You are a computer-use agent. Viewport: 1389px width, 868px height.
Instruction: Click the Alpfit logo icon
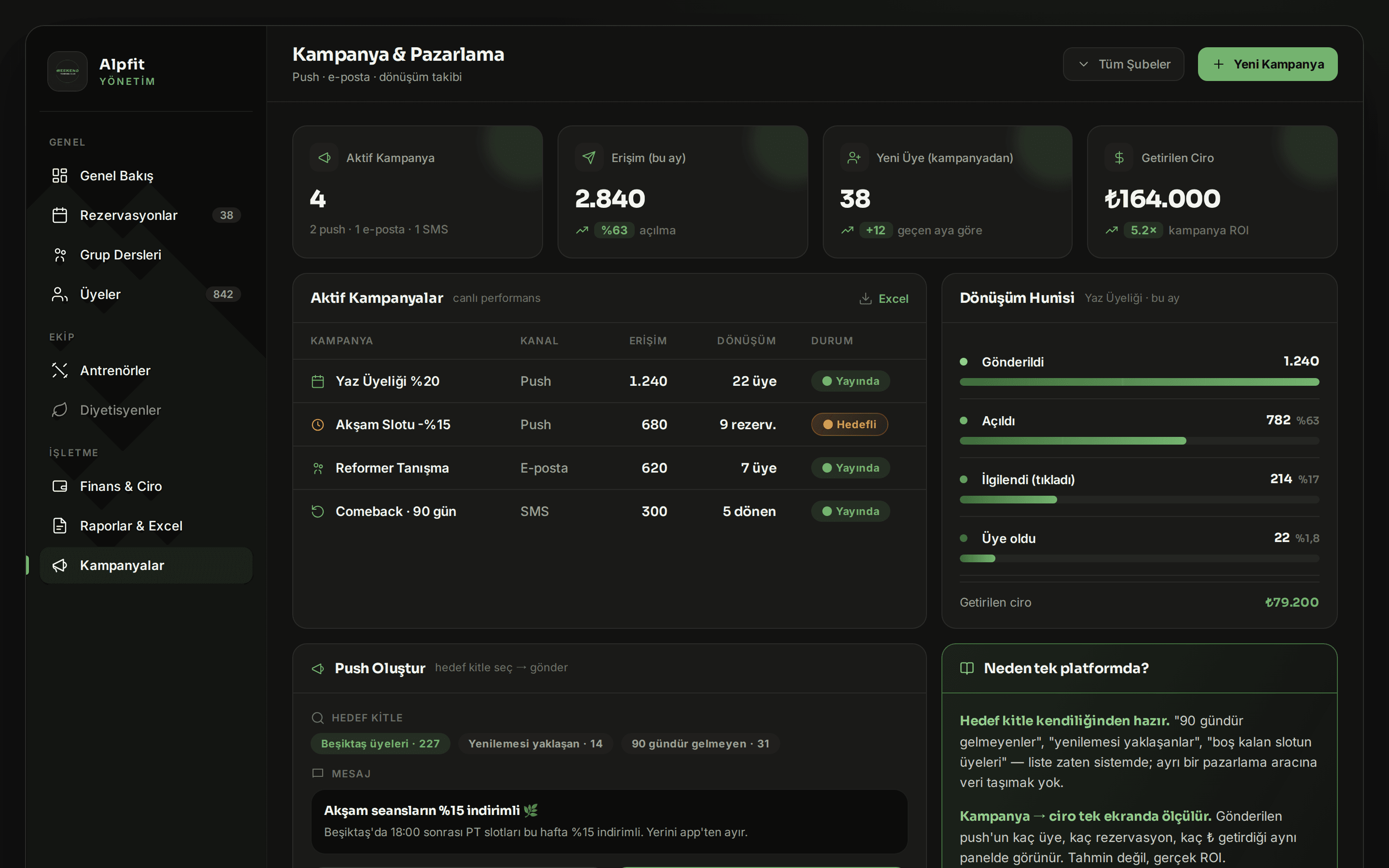pos(67,71)
